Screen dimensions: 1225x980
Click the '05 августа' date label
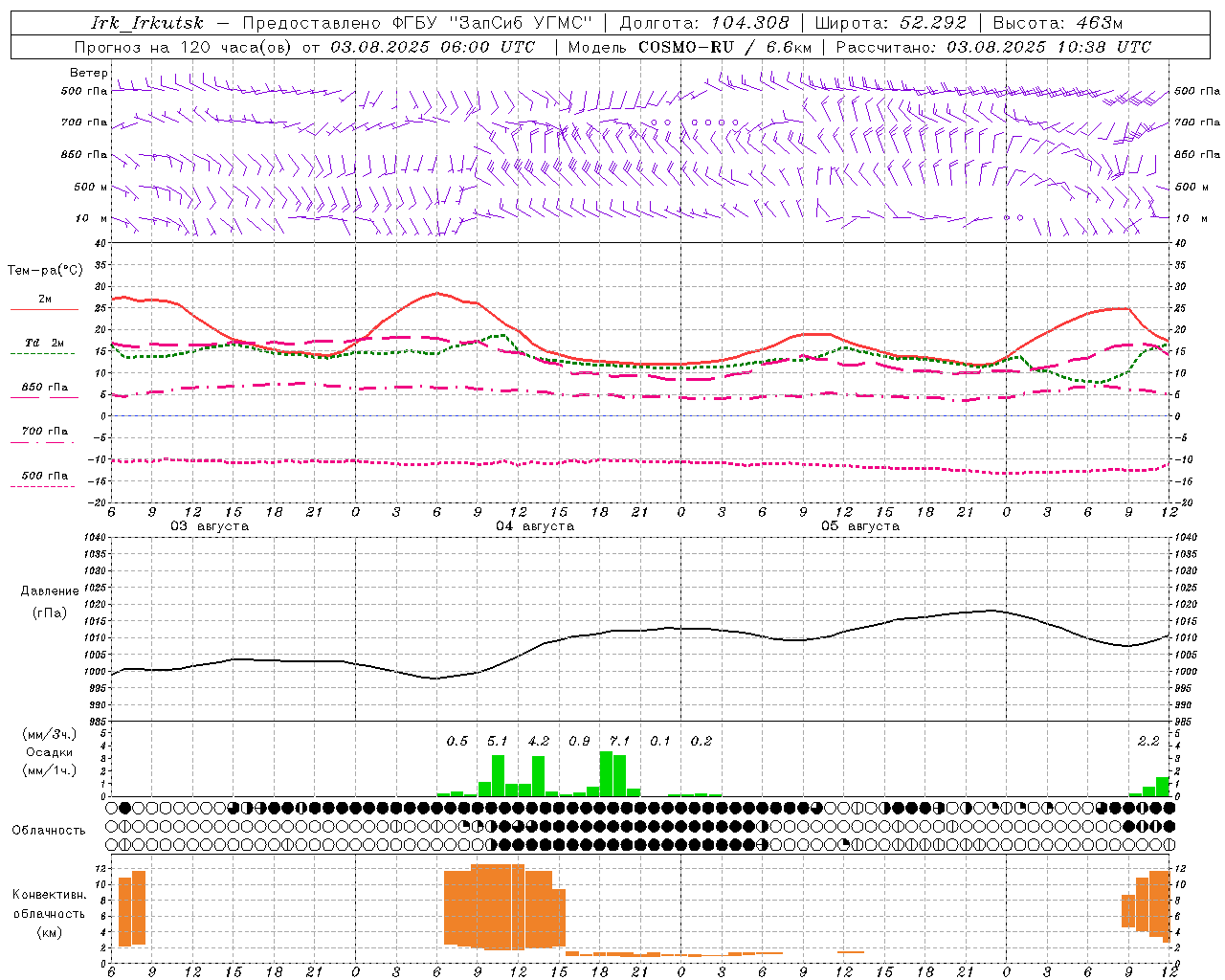pos(860,526)
